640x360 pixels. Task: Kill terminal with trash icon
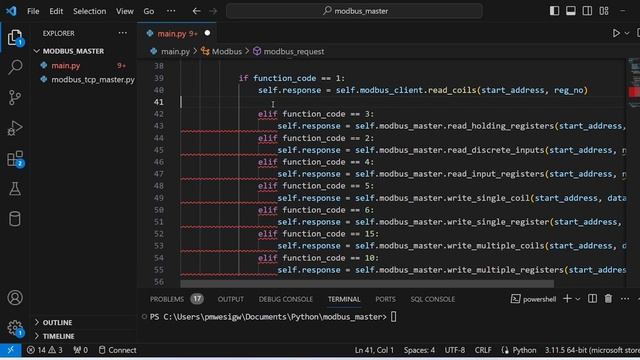(x=608, y=299)
